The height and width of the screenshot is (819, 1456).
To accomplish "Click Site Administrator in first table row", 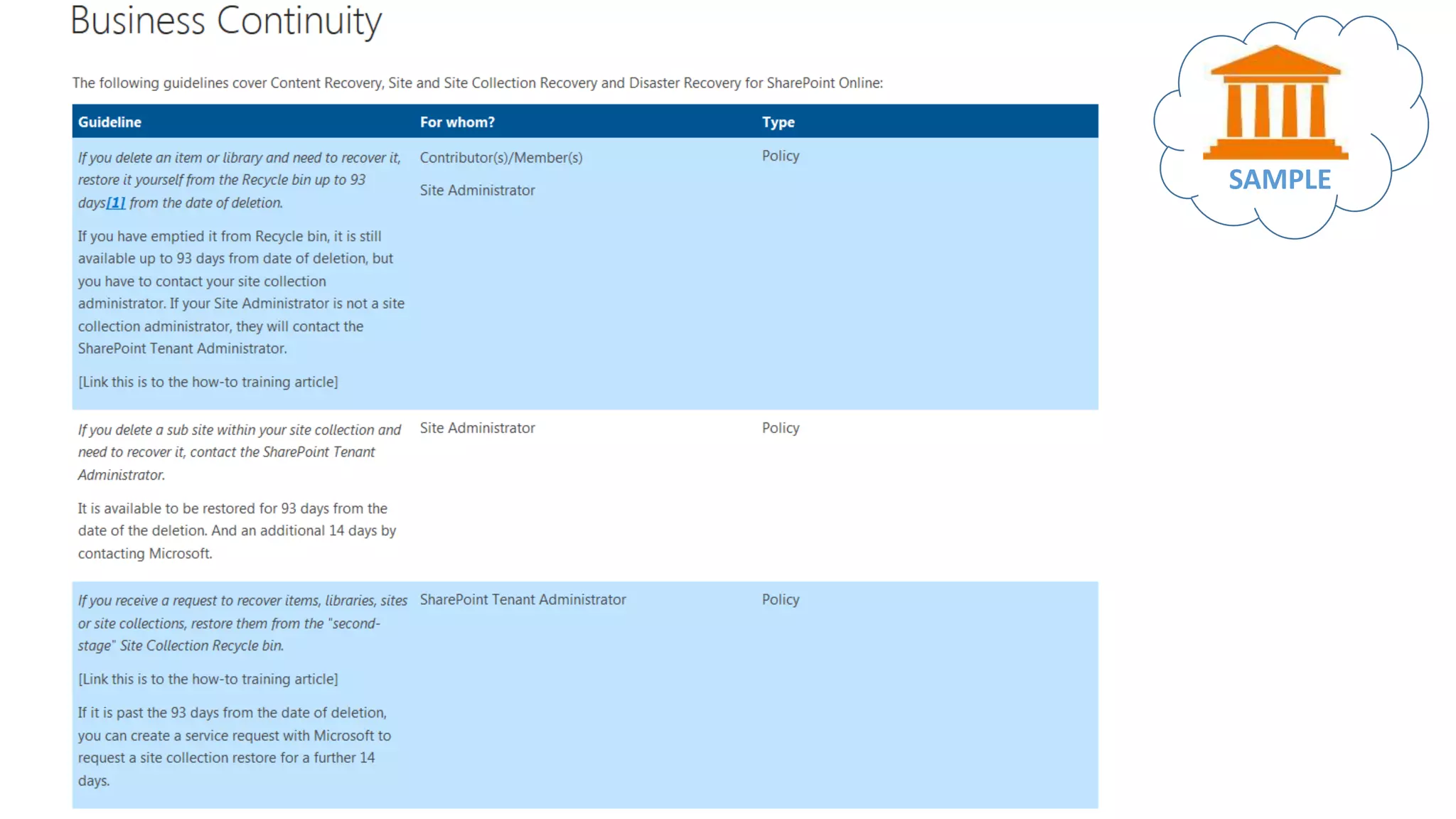I will 477,190.
